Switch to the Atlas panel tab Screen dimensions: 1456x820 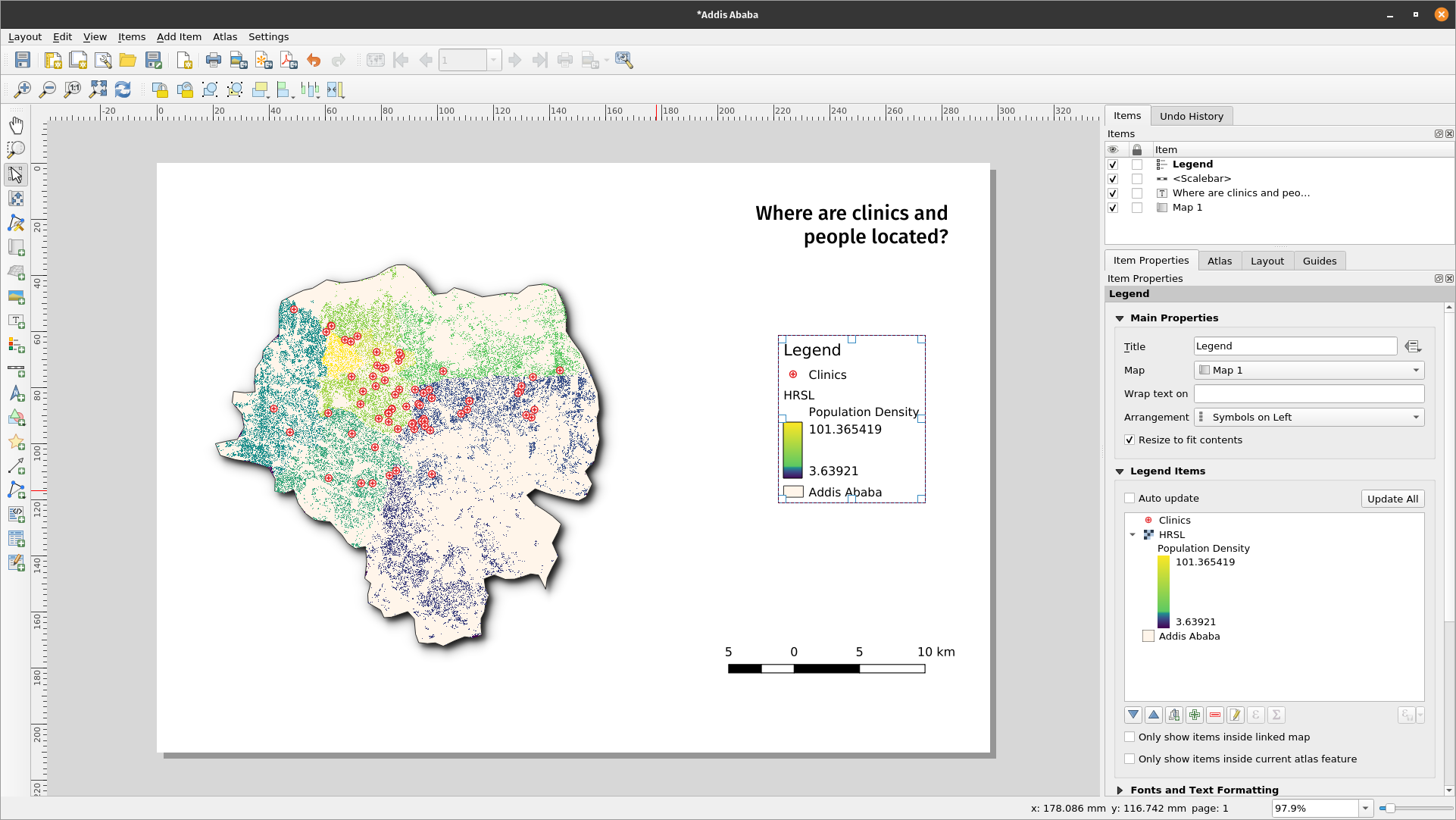pyautogui.click(x=1220, y=261)
